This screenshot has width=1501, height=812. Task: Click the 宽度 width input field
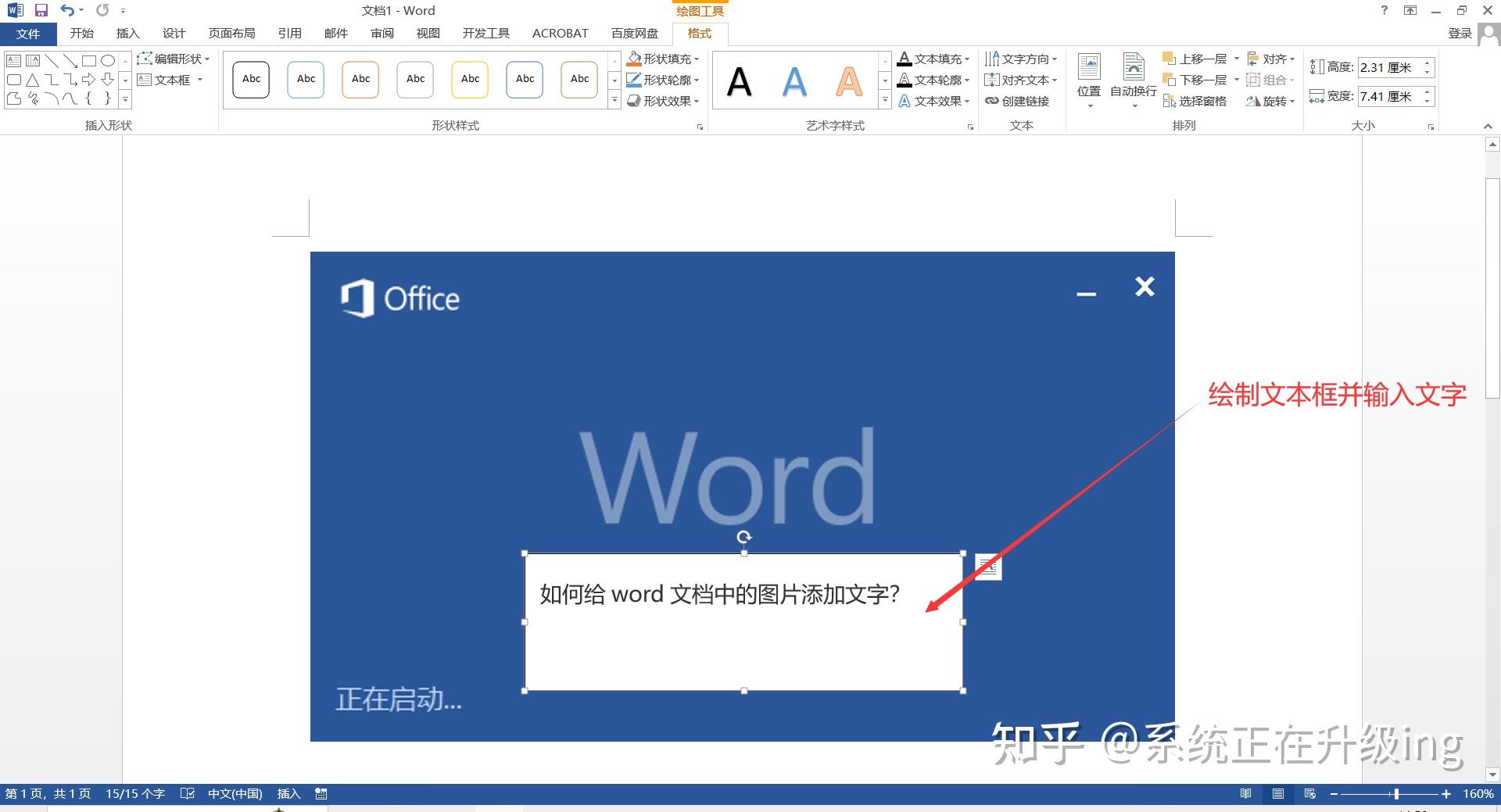[x=1388, y=96]
